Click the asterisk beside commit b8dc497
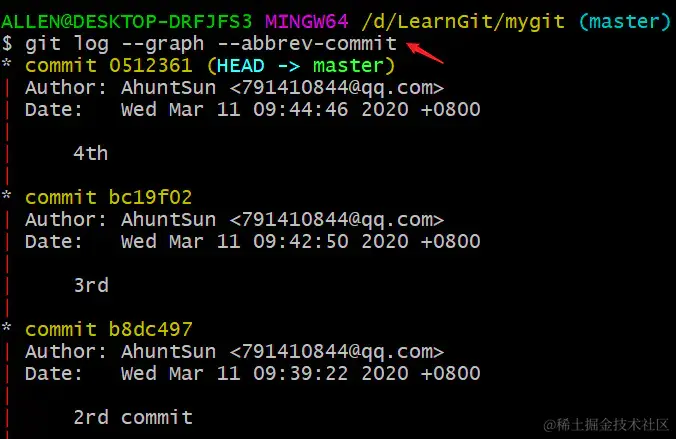The height and width of the screenshot is (439, 676). (6, 327)
